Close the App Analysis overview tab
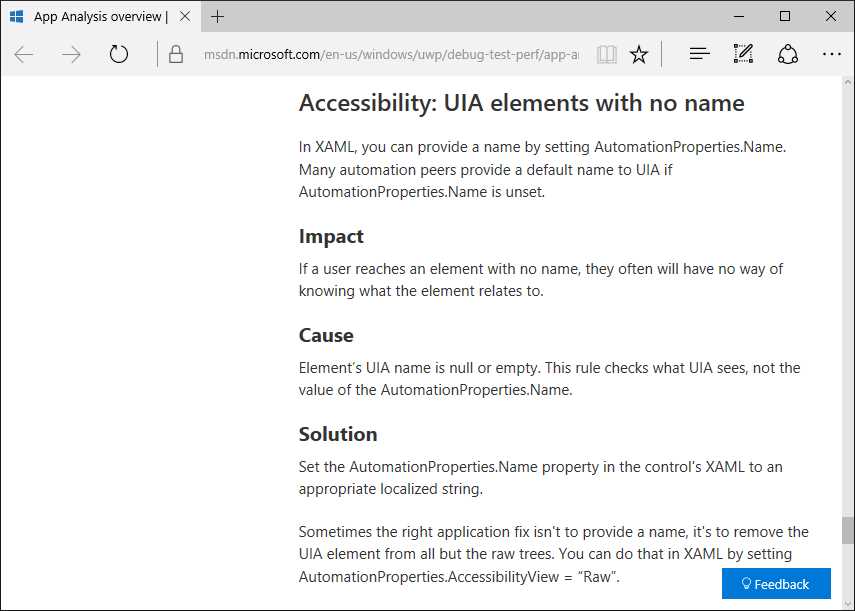Viewport: 855px width, 611px height. pos(183,16)
